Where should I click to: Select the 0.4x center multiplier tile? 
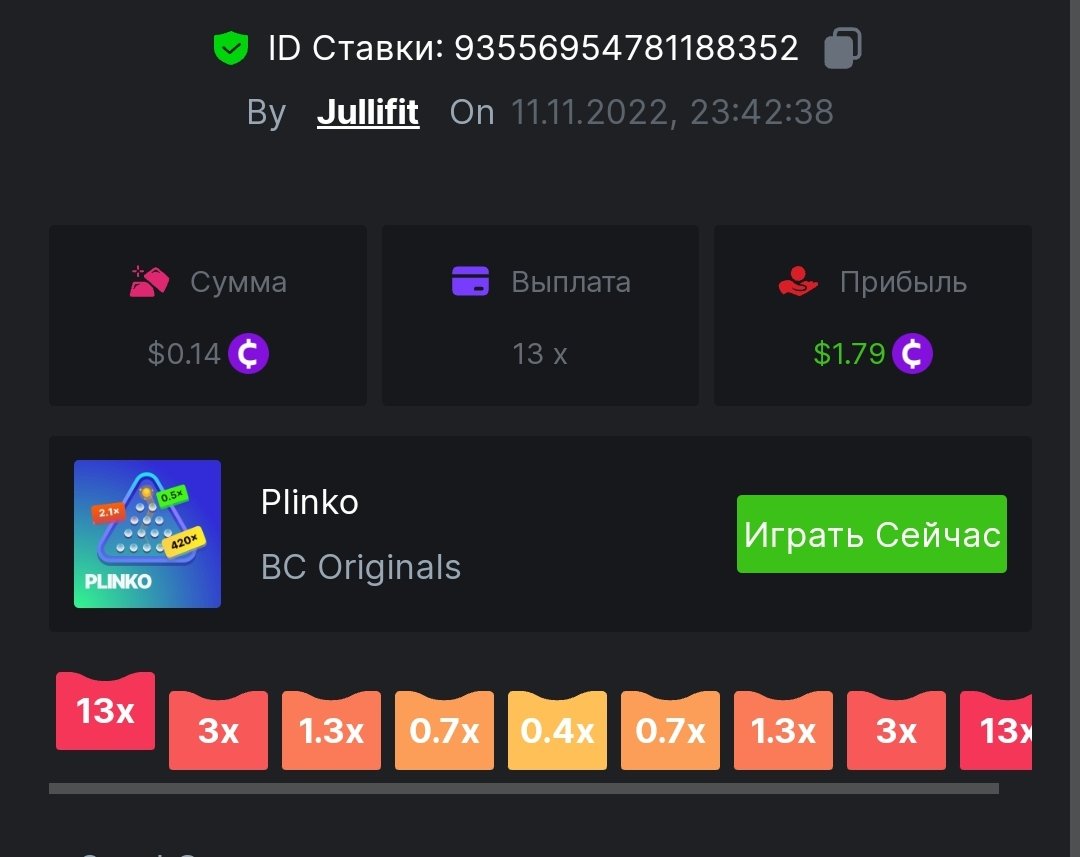point(557,730)
